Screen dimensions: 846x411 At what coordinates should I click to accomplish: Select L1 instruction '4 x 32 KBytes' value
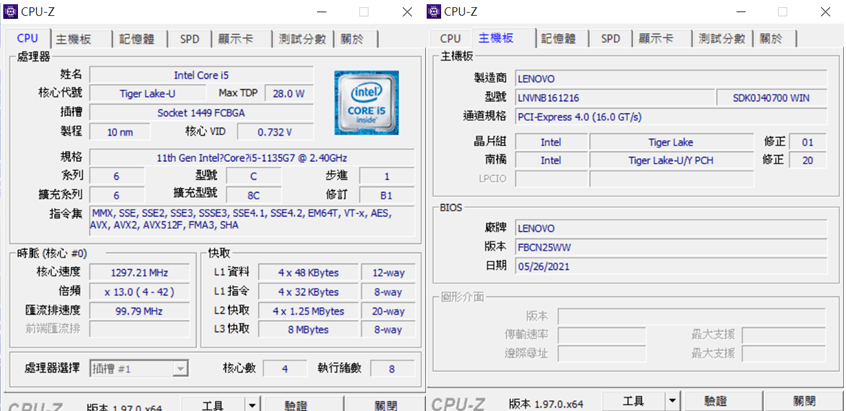coord(308,292)
